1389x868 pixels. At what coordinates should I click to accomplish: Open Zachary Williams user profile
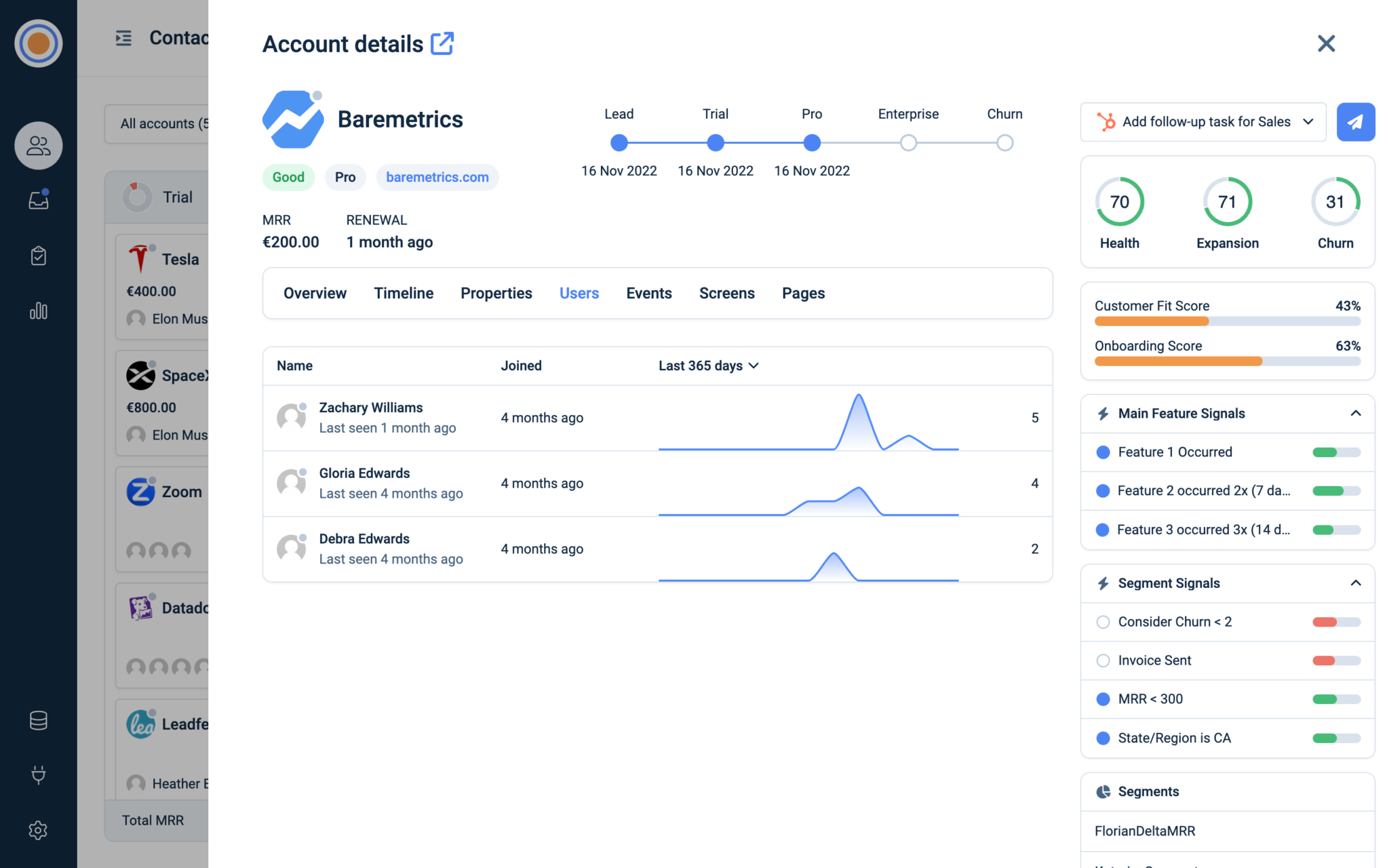(371, 408)
